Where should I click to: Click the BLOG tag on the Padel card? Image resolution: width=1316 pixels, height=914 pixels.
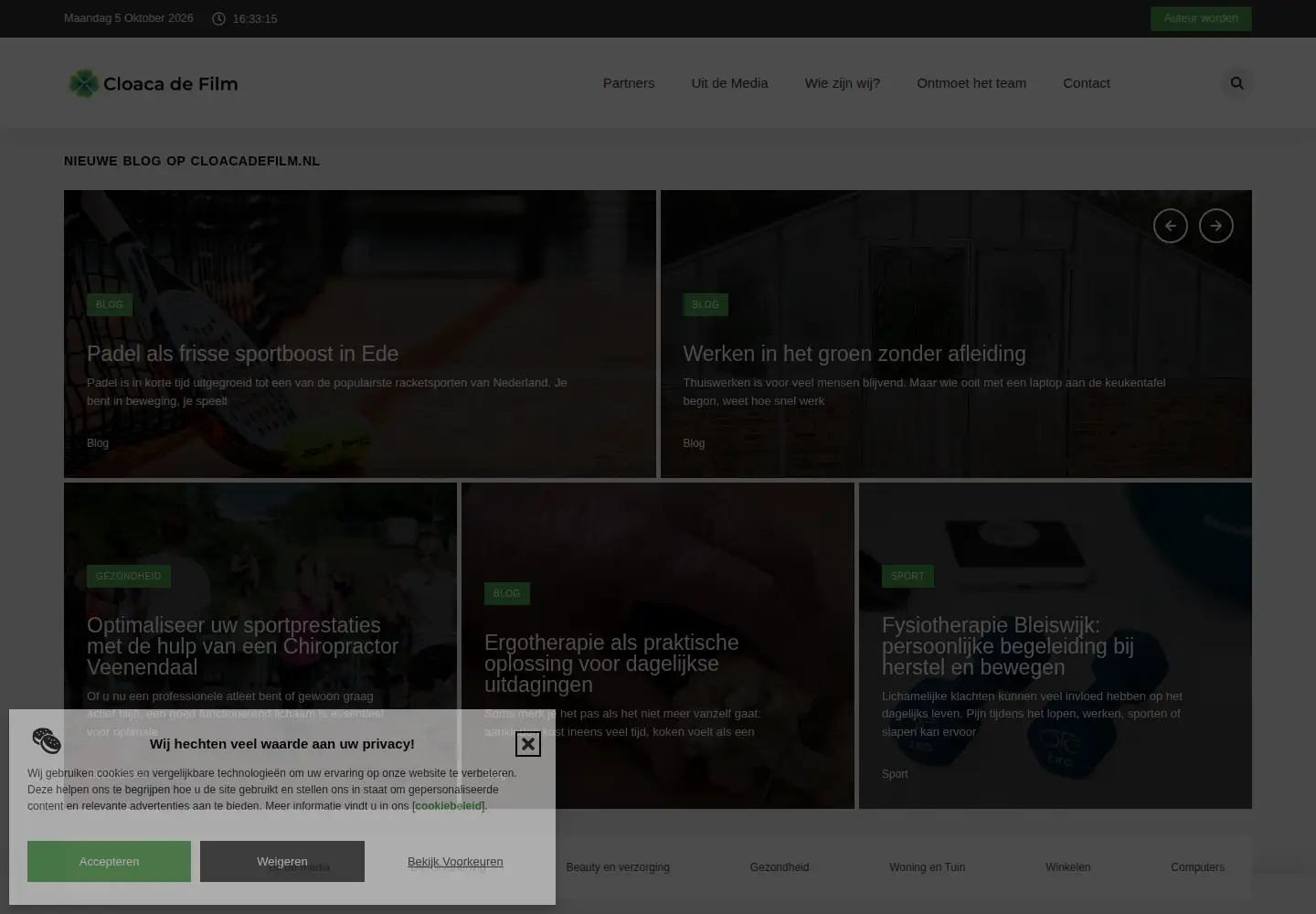tap(110, 304)
